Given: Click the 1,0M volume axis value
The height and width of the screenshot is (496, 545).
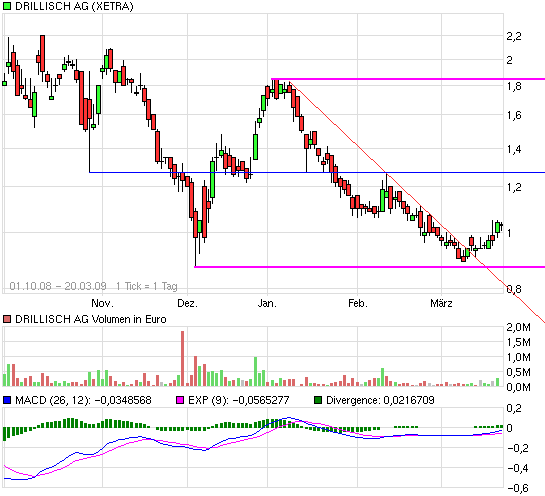Looking at the screenshot, I should coord(519,357).
